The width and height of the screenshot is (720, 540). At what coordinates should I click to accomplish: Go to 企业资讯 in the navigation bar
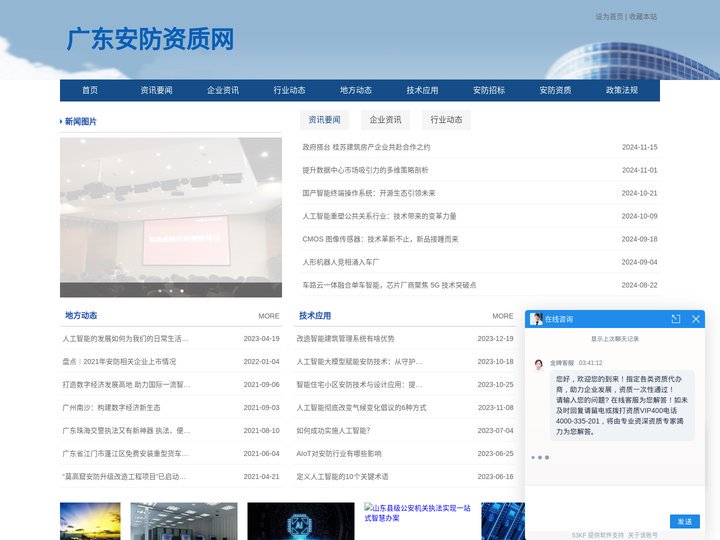tap(223, 90)
